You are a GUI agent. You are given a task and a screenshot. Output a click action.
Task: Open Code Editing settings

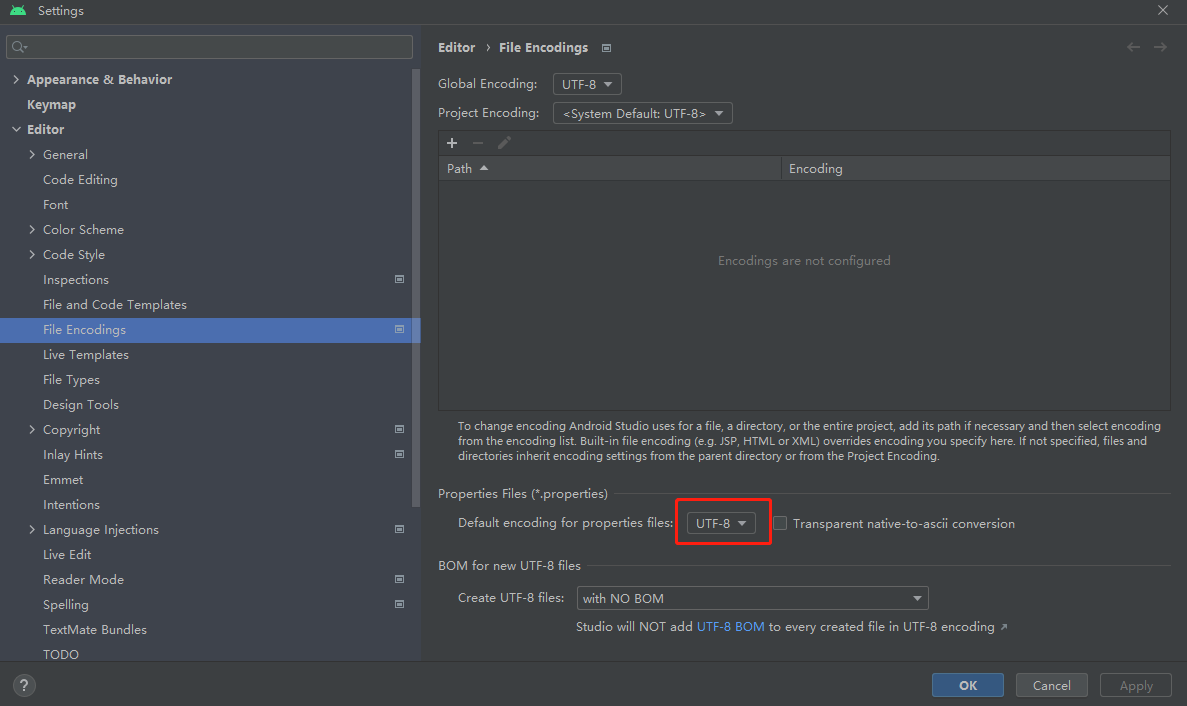pyautogui.click(x=80, y=179)
